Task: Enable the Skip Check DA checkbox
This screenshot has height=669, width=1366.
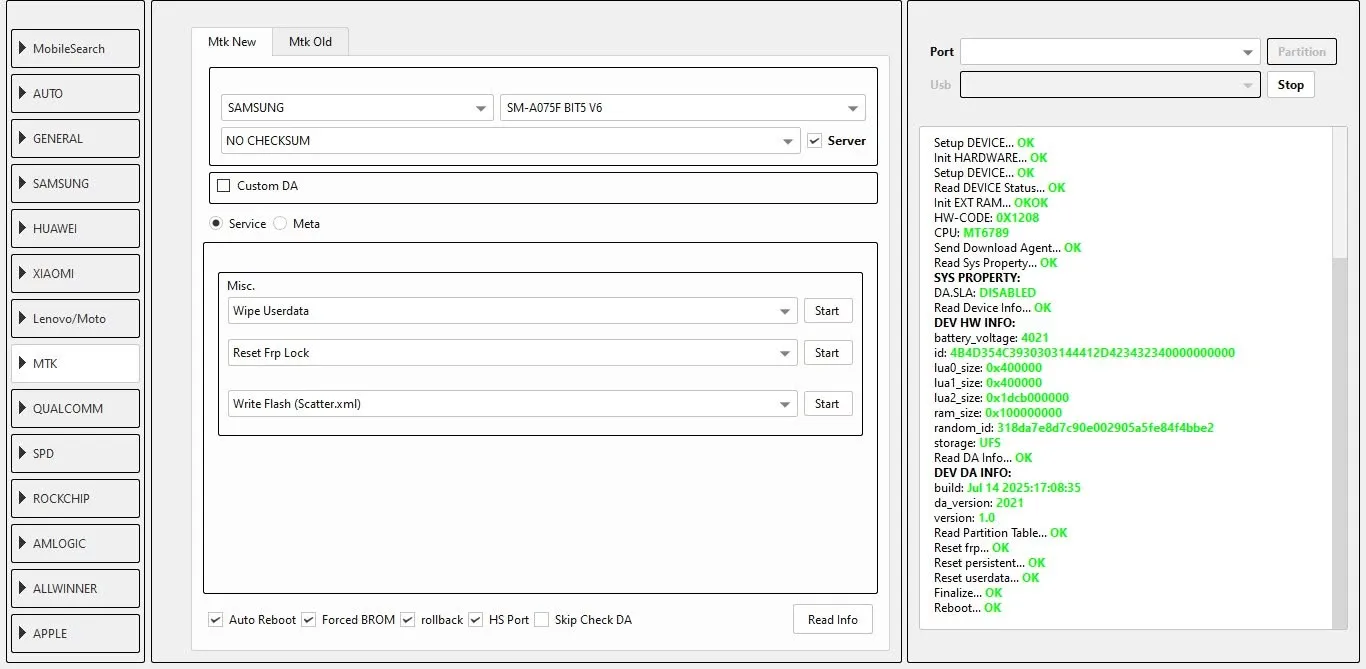Action: pyautogui.click(x=541, y=620)
